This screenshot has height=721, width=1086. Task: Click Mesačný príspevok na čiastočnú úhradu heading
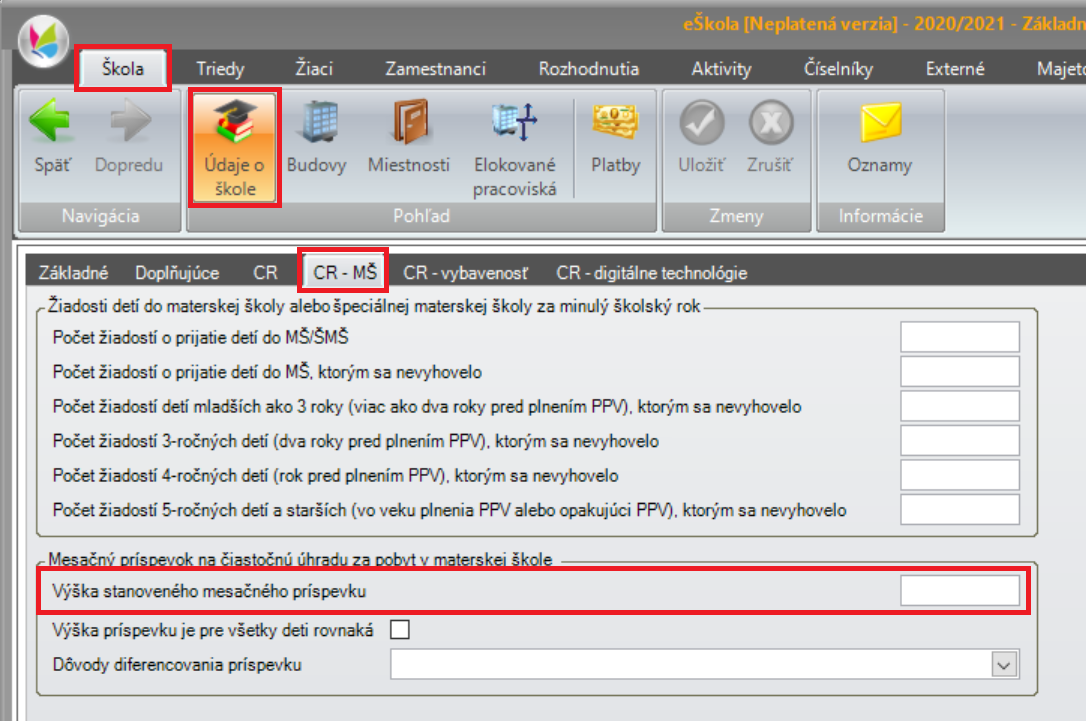click(x=300, y=559)
